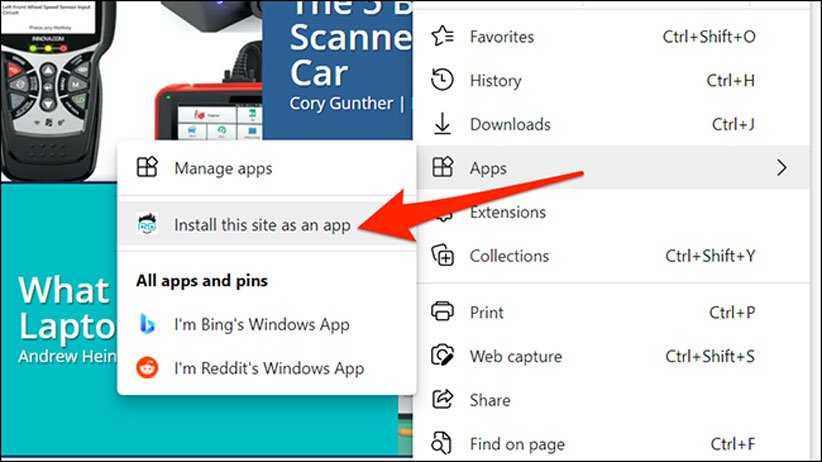Click the Collections icon in menu
The width and height of the screenshot is (822, 462).
point(442,256)
